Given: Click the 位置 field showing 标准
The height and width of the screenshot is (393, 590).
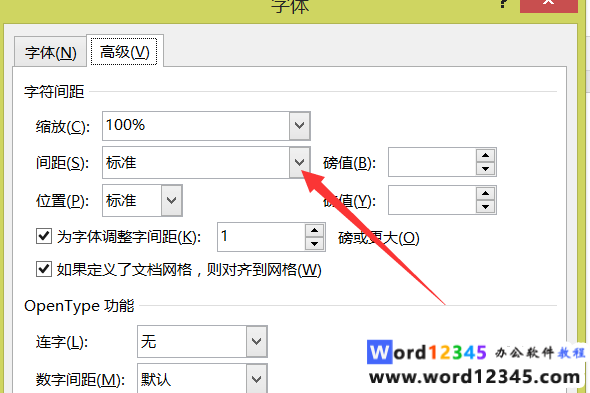Looking at the screenshot, I should coord(132,200).
